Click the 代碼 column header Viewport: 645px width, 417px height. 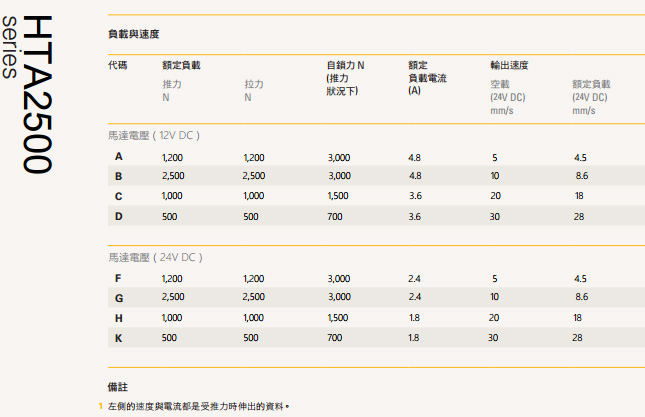point(118,65)
